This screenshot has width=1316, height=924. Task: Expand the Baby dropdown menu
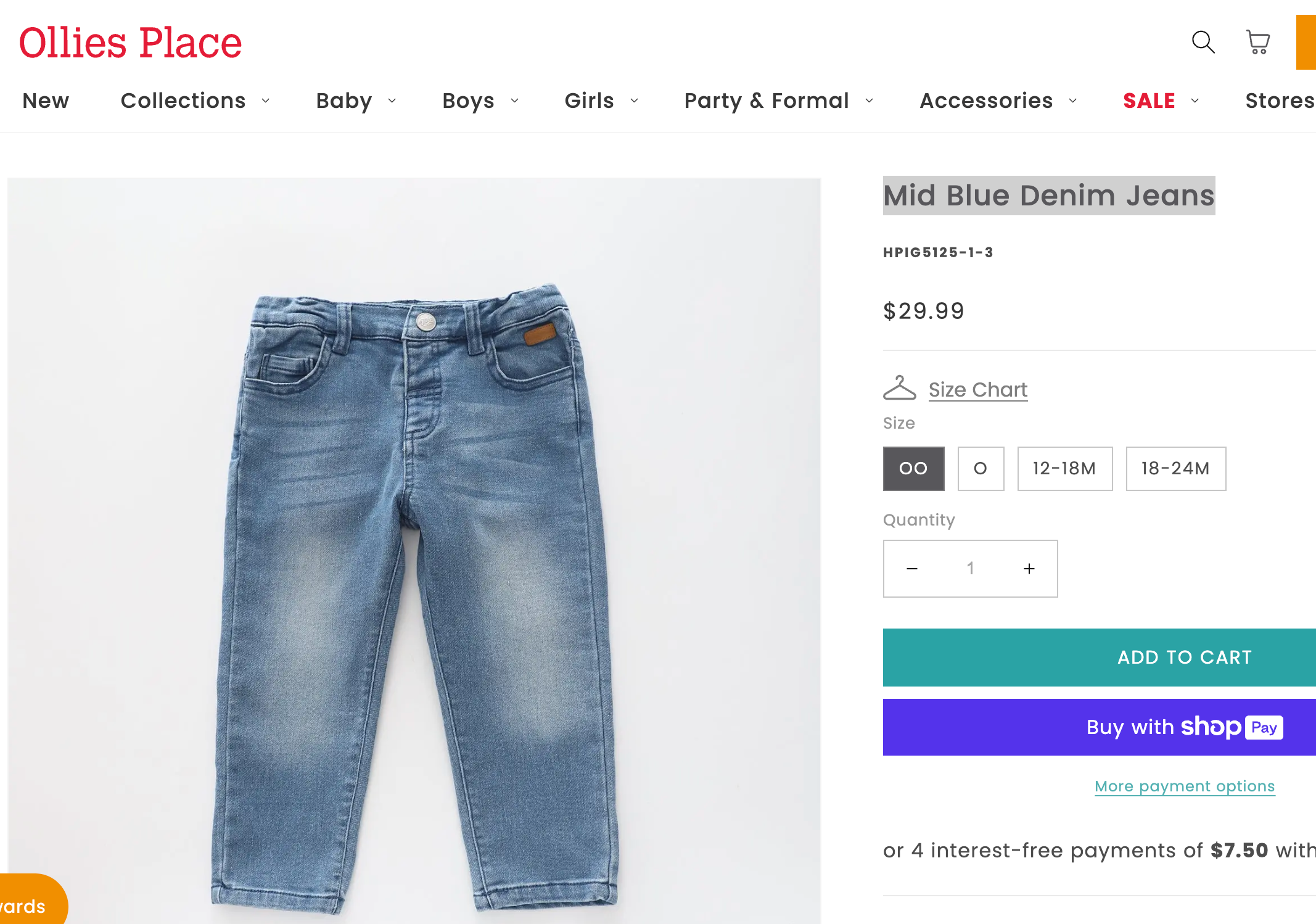(x=356, y=101)
